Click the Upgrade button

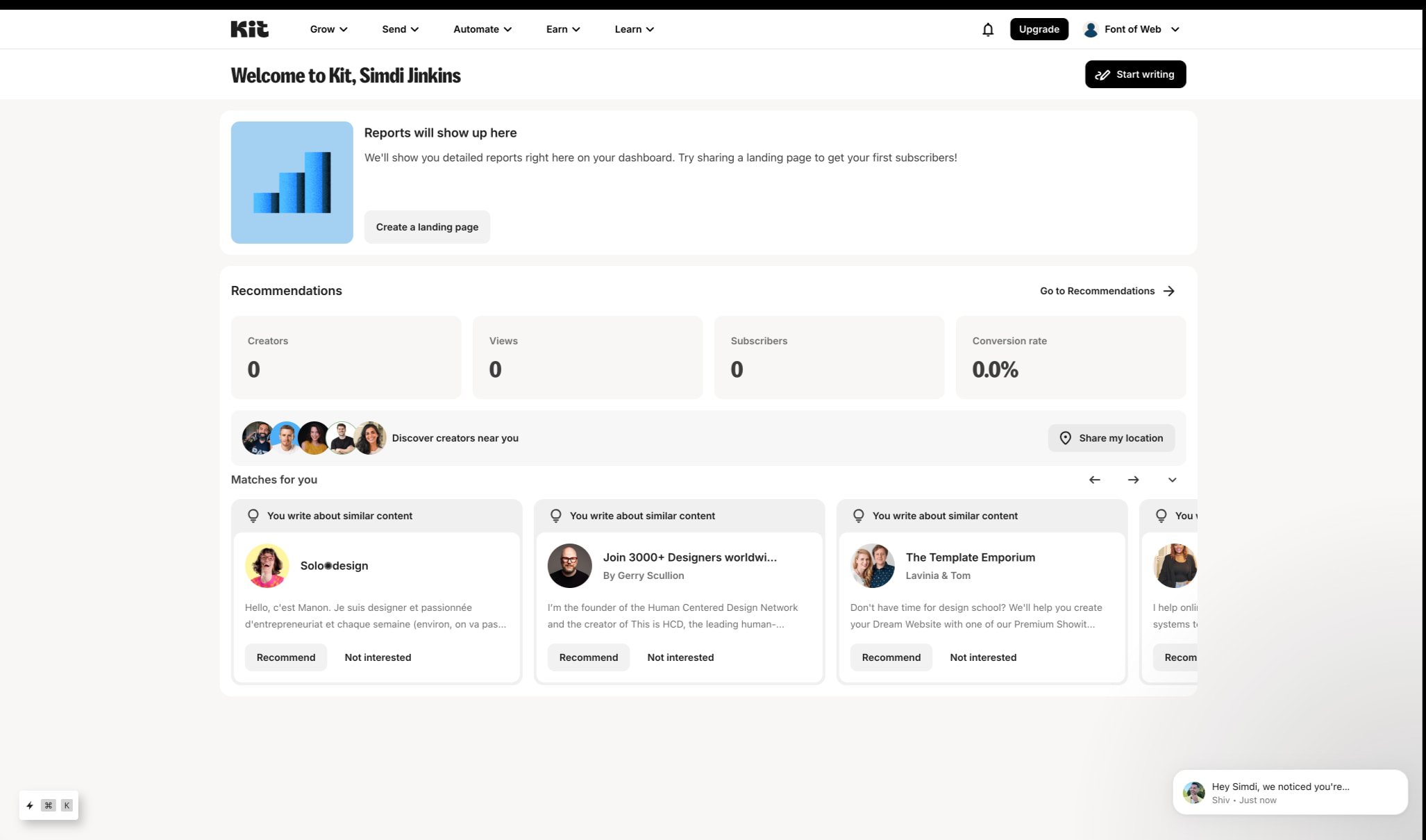click(x=1039, y=29)
